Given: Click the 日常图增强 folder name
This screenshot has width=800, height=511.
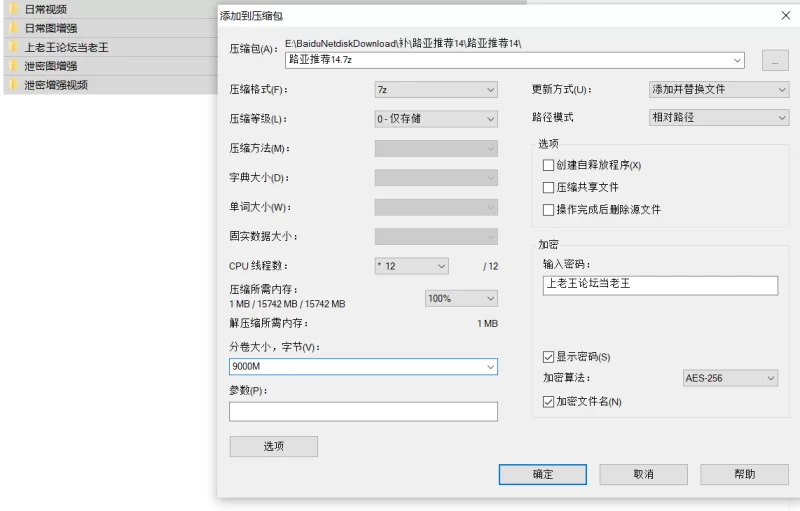Looking at the screenshot, I should click(x=51, y=28).
